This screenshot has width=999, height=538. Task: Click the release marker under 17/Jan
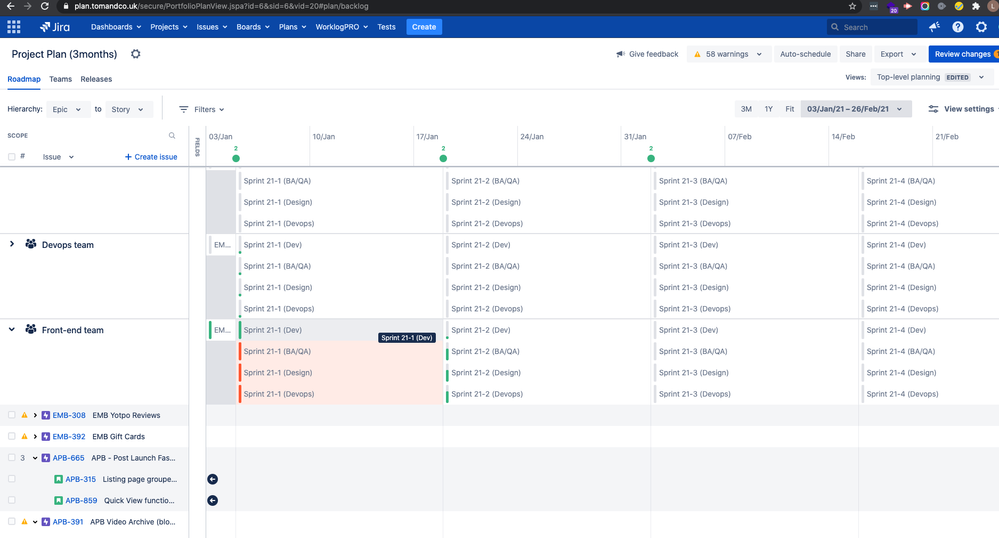[443, 158]
